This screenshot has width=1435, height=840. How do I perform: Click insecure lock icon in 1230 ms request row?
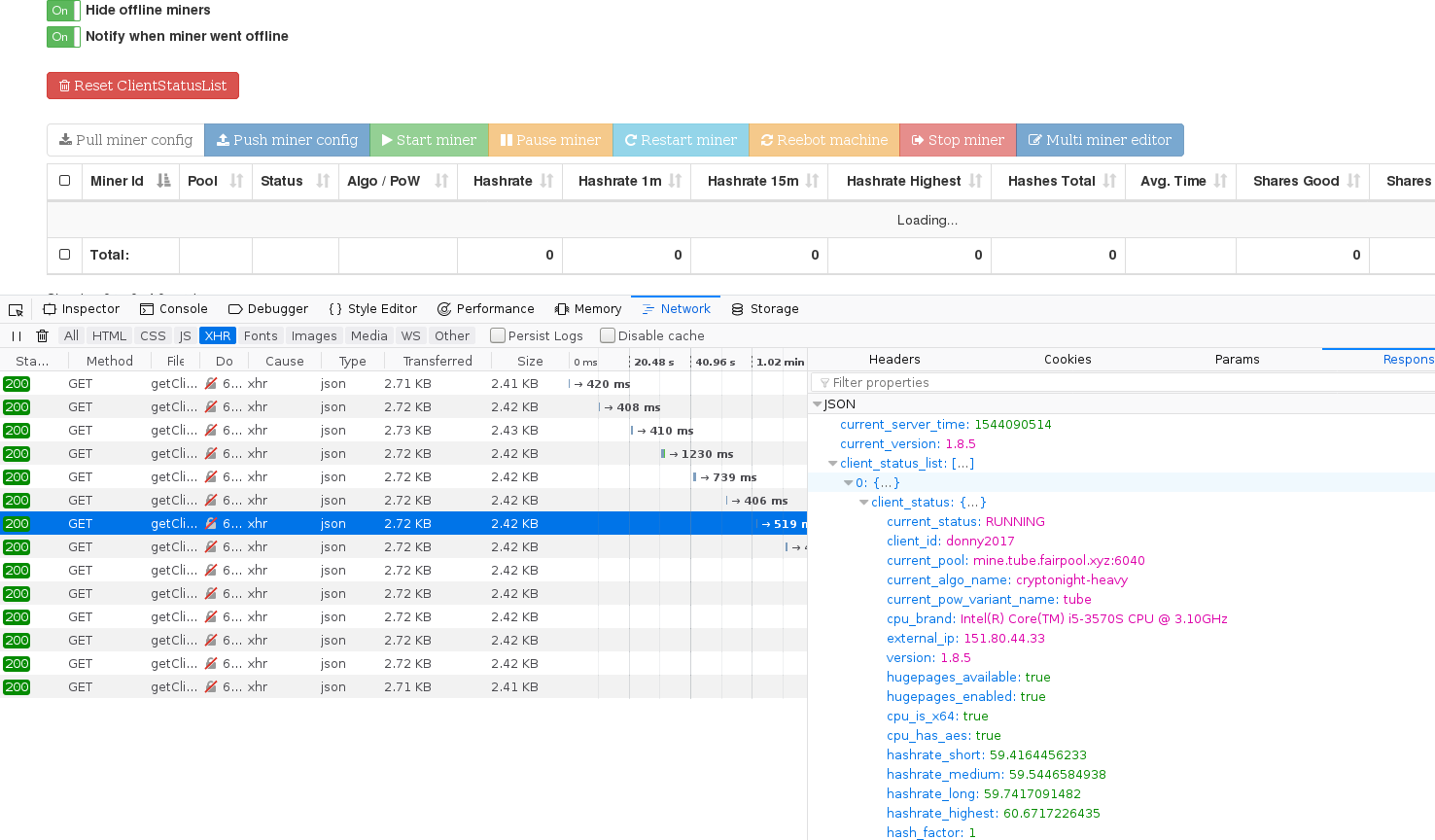[211, 454]
